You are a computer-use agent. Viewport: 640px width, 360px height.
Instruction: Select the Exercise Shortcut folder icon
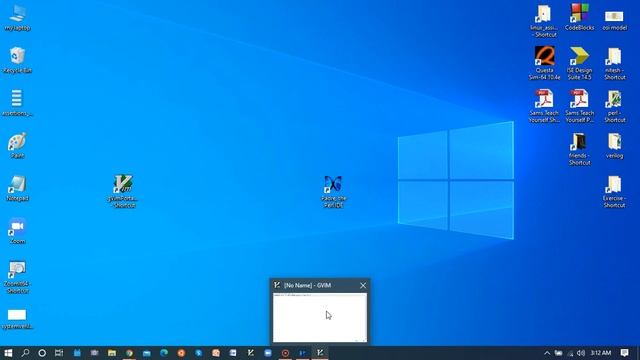[x=614, y=192]
